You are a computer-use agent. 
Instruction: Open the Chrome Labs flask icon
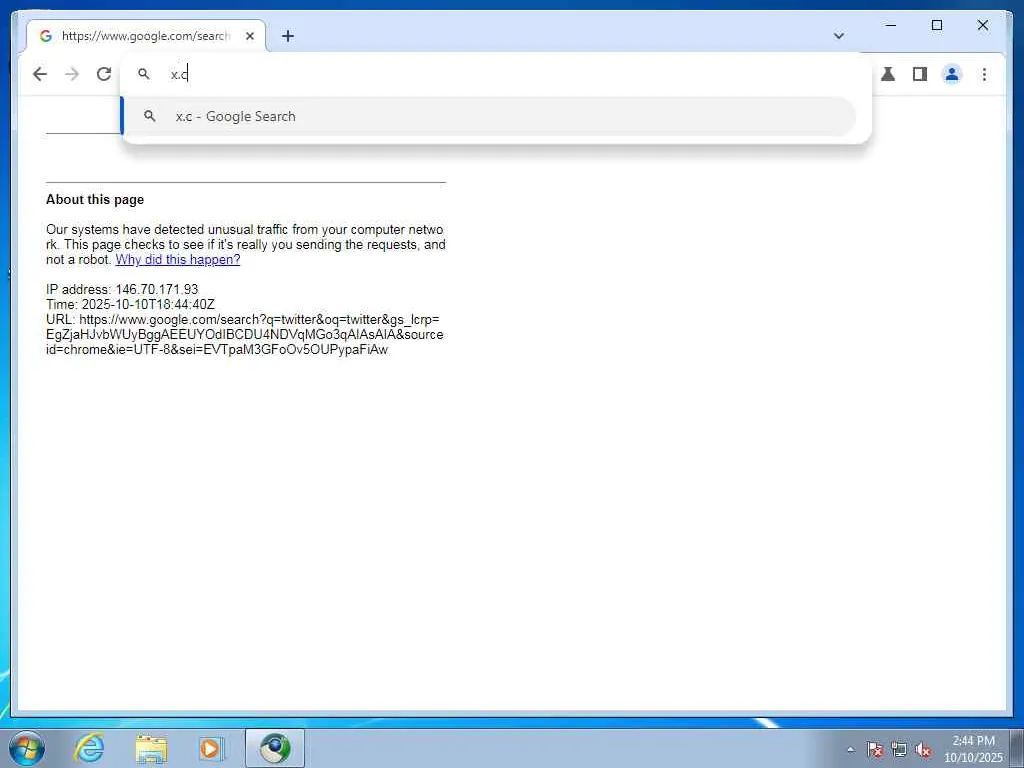(x=888, y=74)
